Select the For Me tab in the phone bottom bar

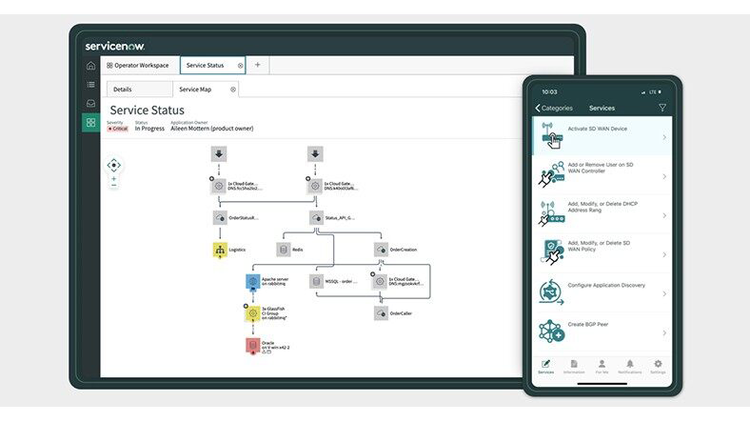pyautogui.click(x=602, y=367)
